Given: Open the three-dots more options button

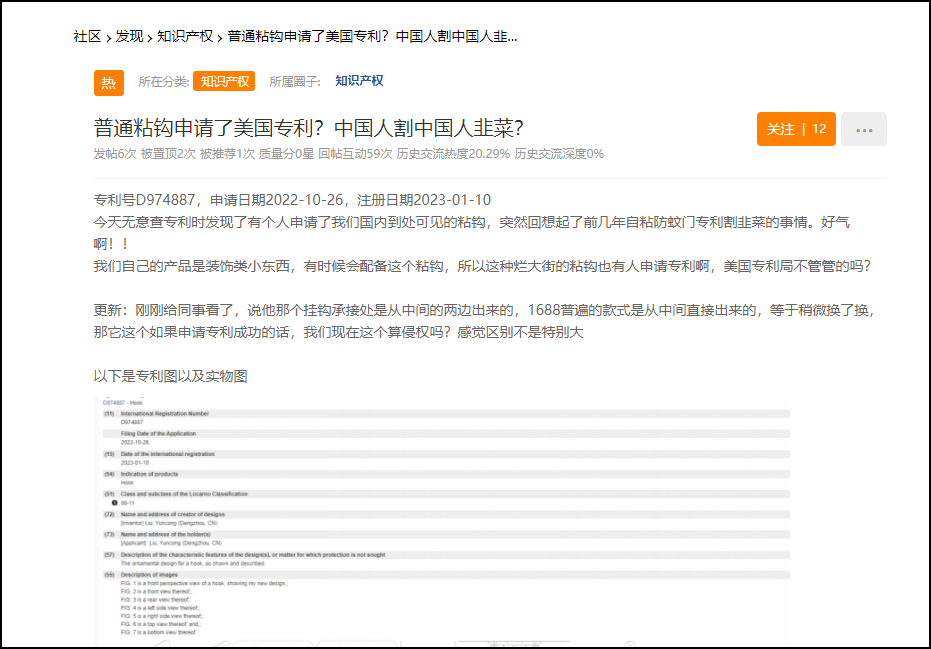Looking at the screenshot, I should coord(863,129).
